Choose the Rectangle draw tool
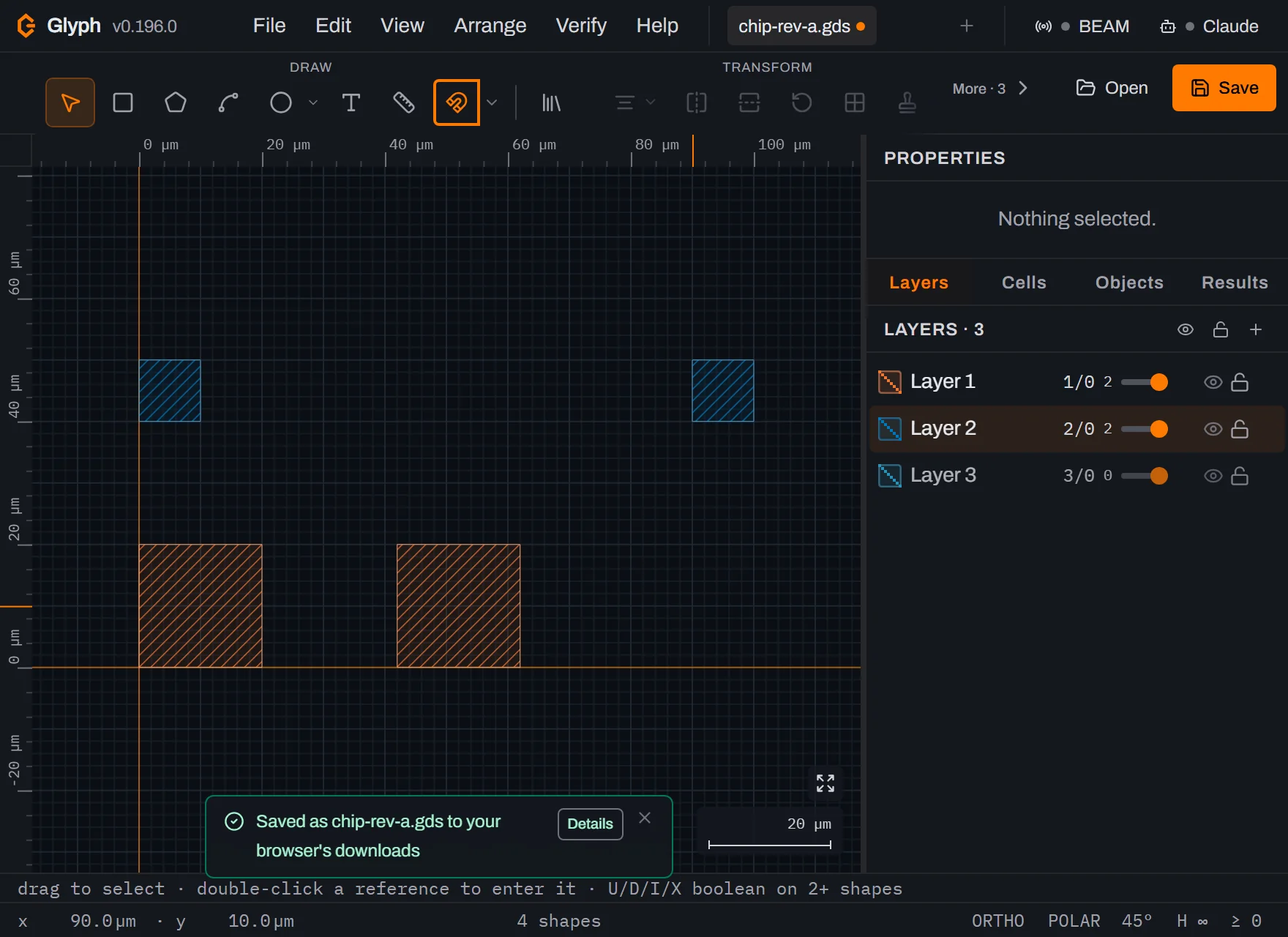The height and width of the screenshot is (937, 1288). coord(123,102)
